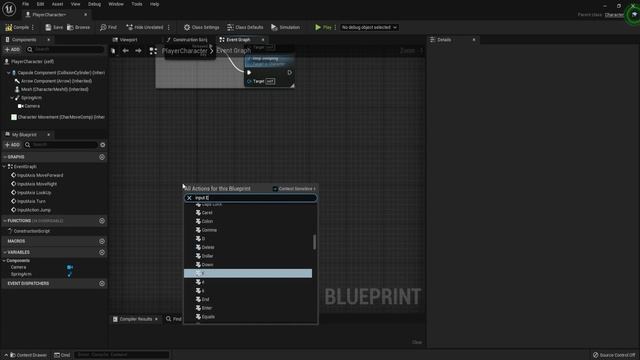Click the Browse toolbar button
The height and width of the screenshot is (360, 640).
(x=78, y=27)
